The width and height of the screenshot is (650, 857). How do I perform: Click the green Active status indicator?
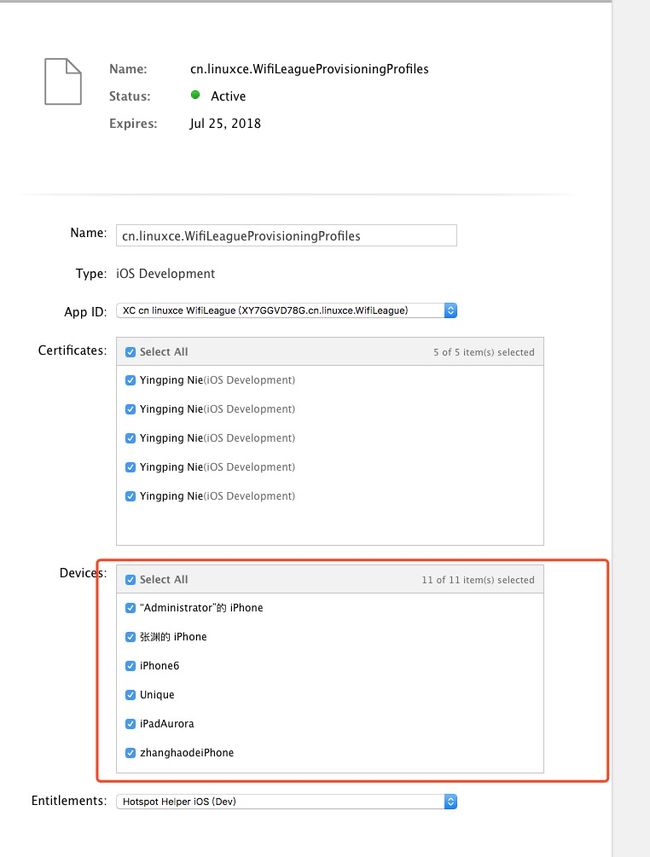tap(195, 95)
